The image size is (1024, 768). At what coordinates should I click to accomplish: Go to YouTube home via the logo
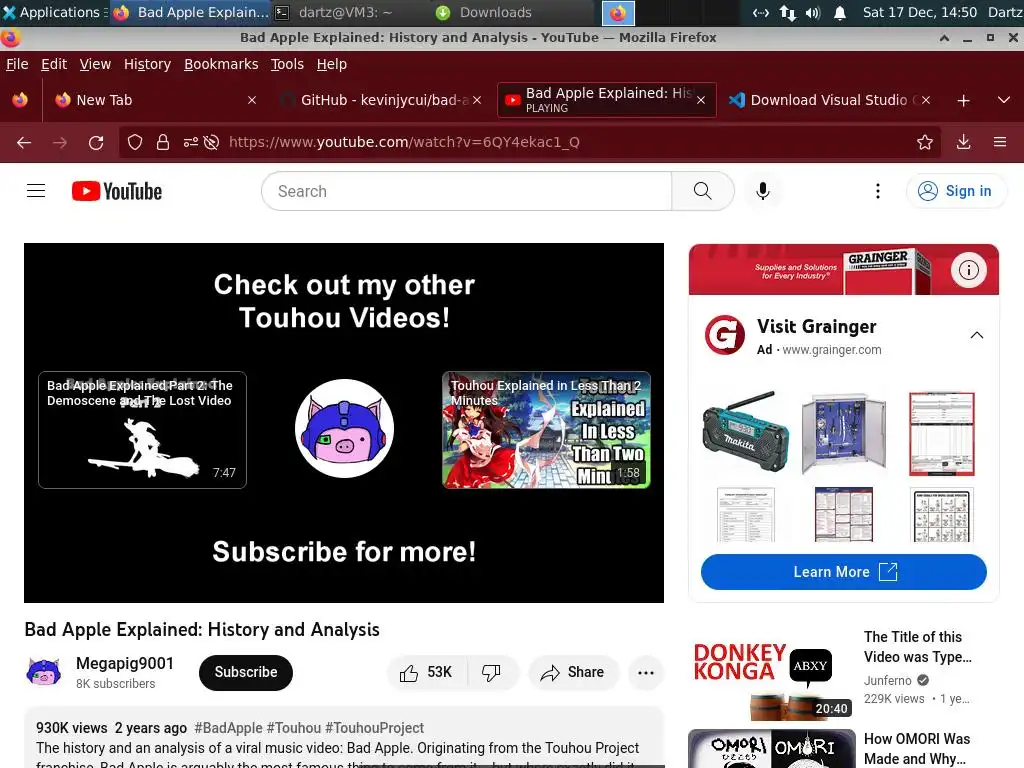(117, 191)
